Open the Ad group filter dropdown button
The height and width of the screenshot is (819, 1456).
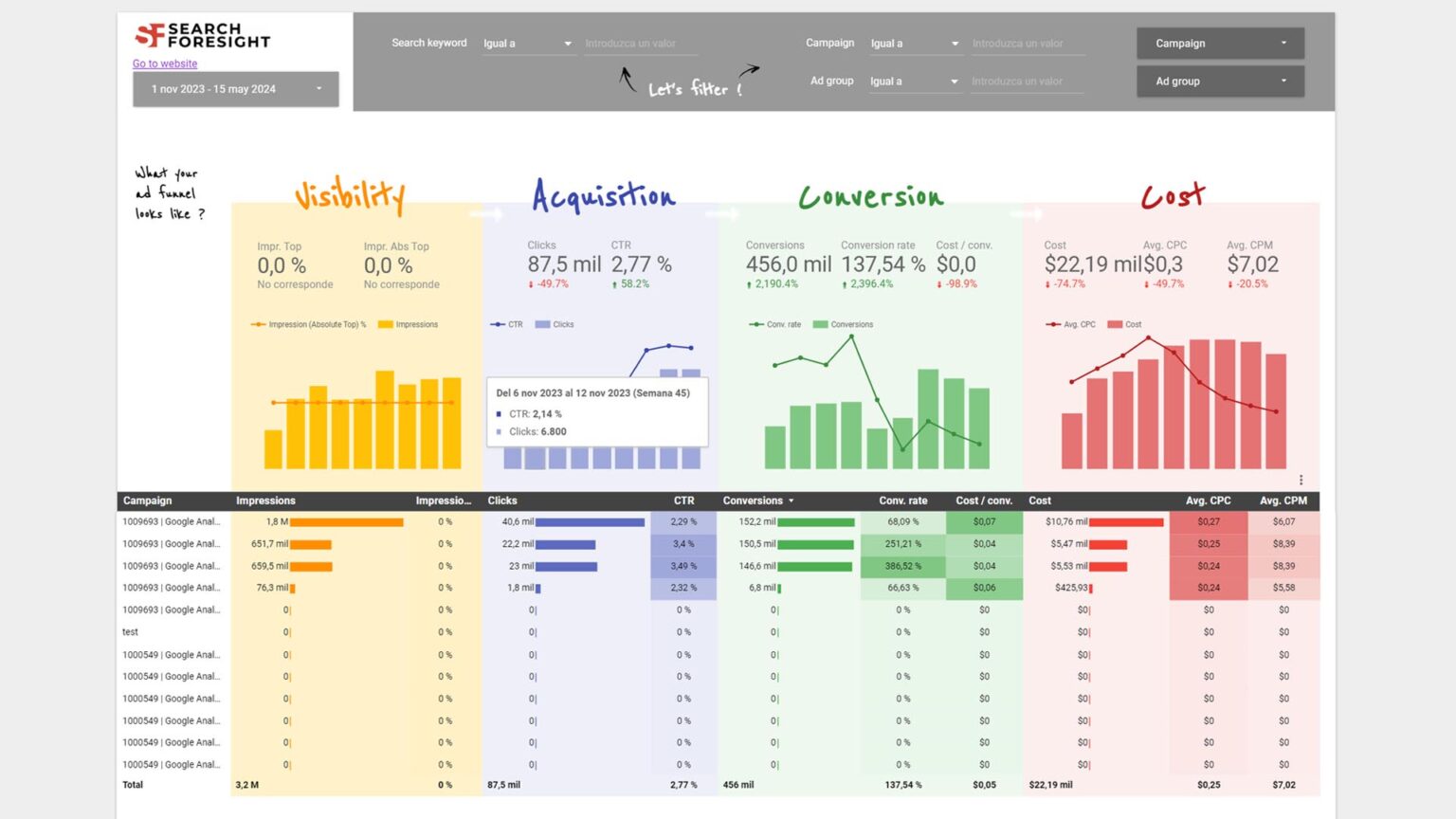pos(1220,82)
